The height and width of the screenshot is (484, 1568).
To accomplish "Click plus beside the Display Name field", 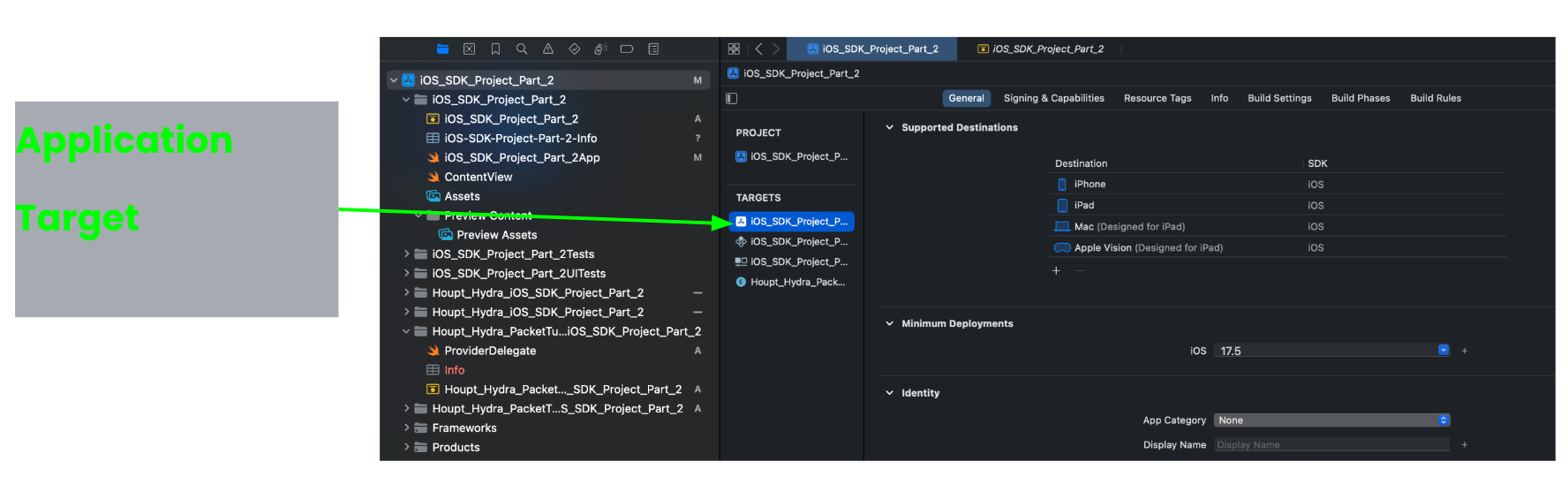I will [x=1465, y=445].
